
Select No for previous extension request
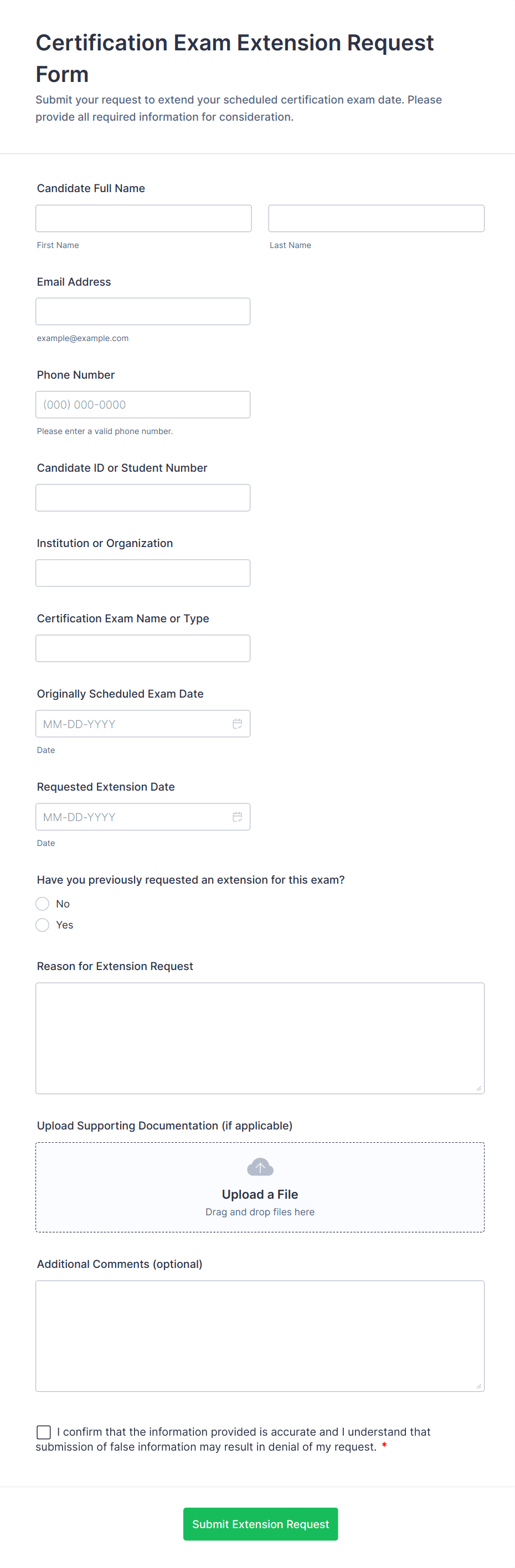pyautogui.click(x=43, y=904)
